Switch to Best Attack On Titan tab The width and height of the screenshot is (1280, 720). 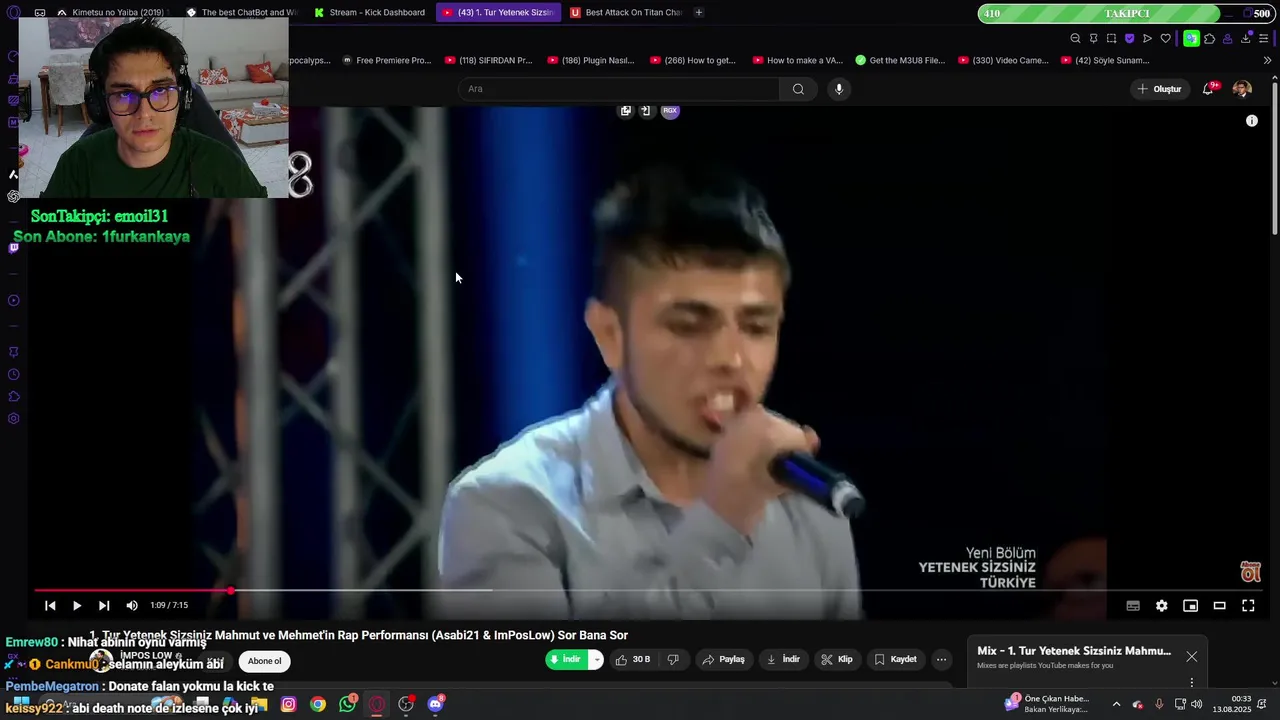coord(626,12)
